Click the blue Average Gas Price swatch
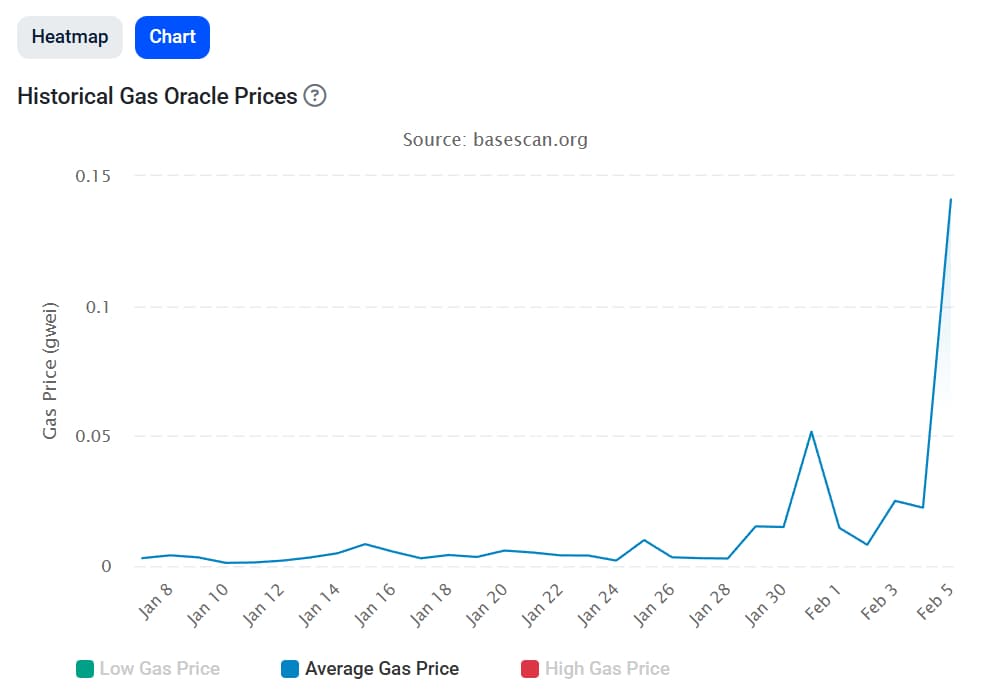Screen dimensions: 985x700 click(x=291, y=669)
